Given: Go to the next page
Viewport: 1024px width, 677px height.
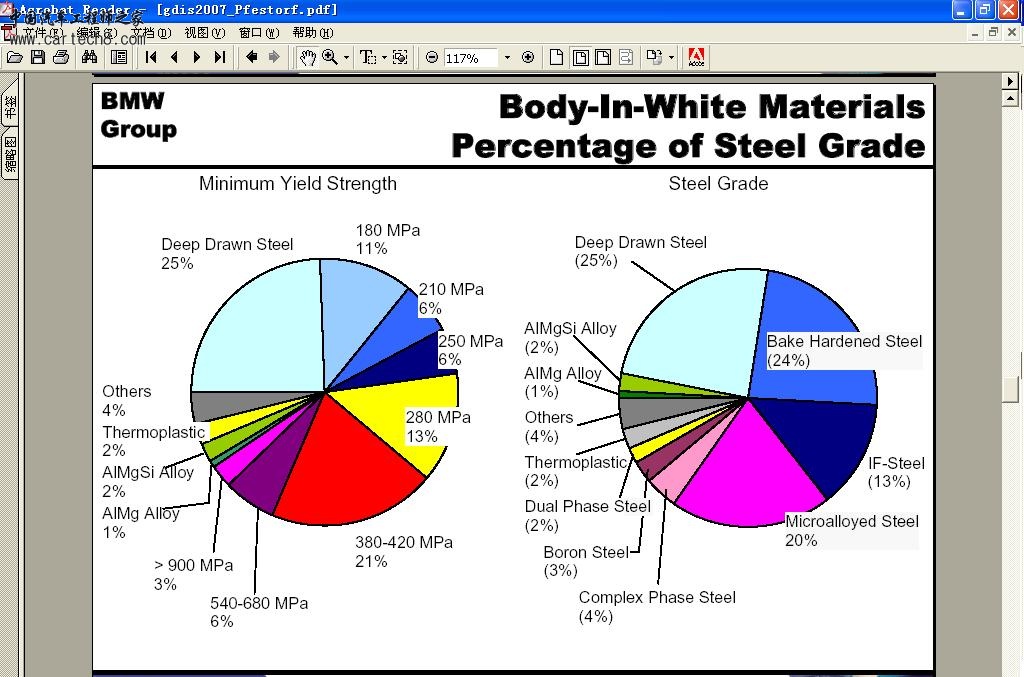Looking at the screenshot, I should [196, 57].
